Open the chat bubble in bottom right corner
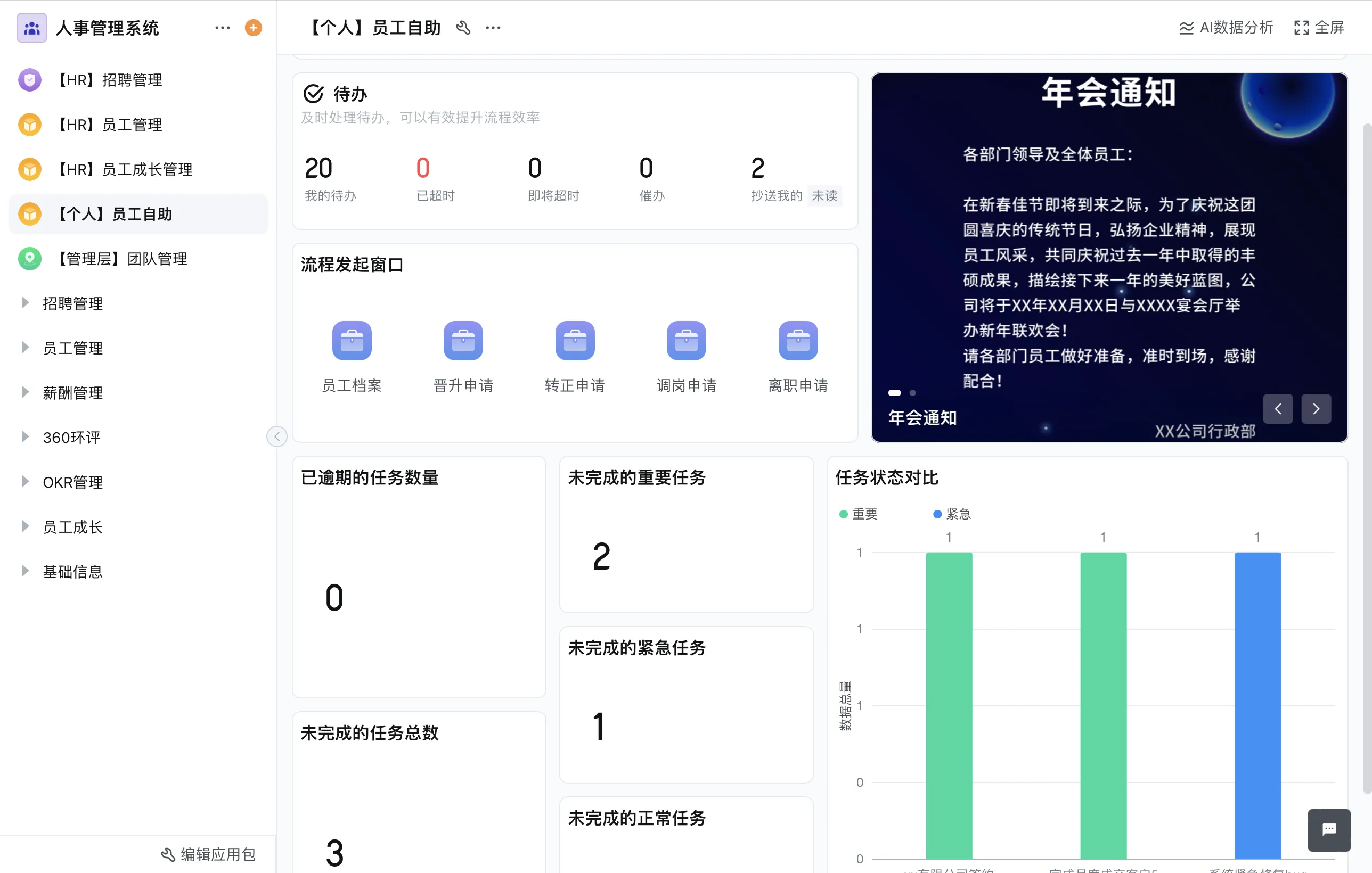This screenshot has height=873, width=1372. [1329, 830]
